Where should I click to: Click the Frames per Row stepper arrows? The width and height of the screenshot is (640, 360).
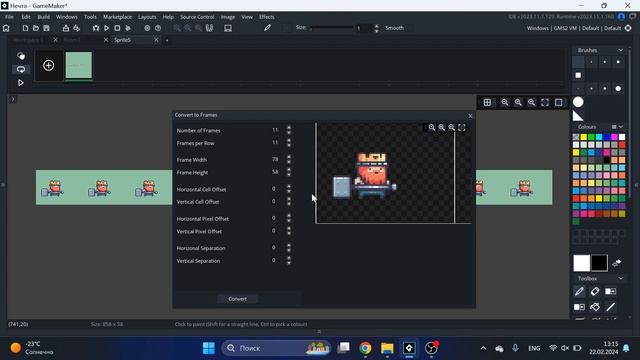289,142
